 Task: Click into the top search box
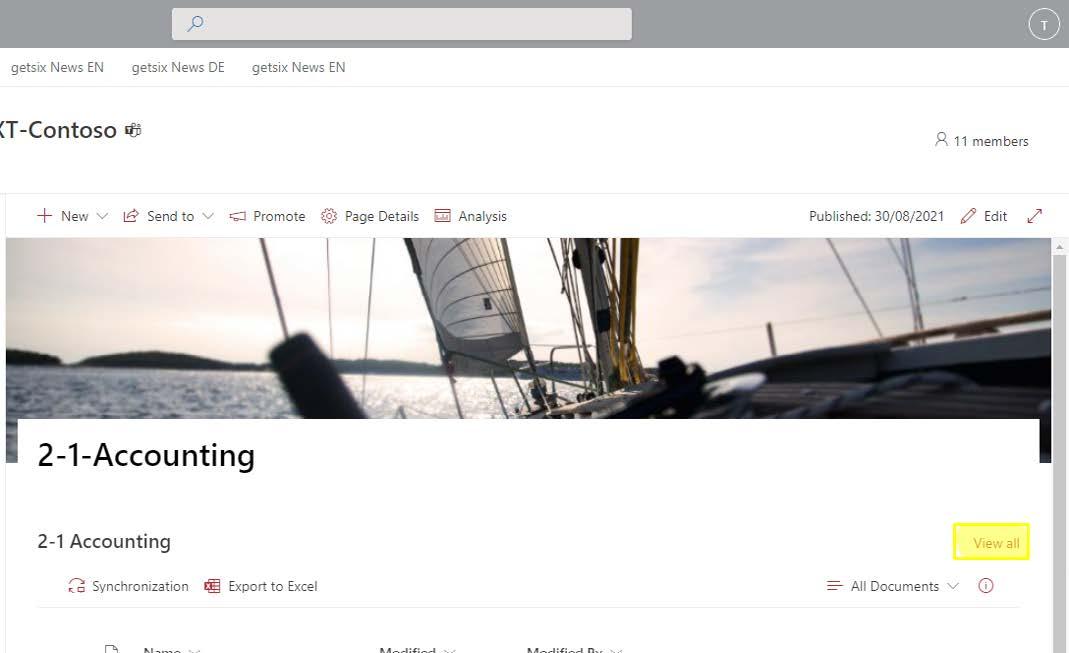pyautogui.click(x=402, y=24)
